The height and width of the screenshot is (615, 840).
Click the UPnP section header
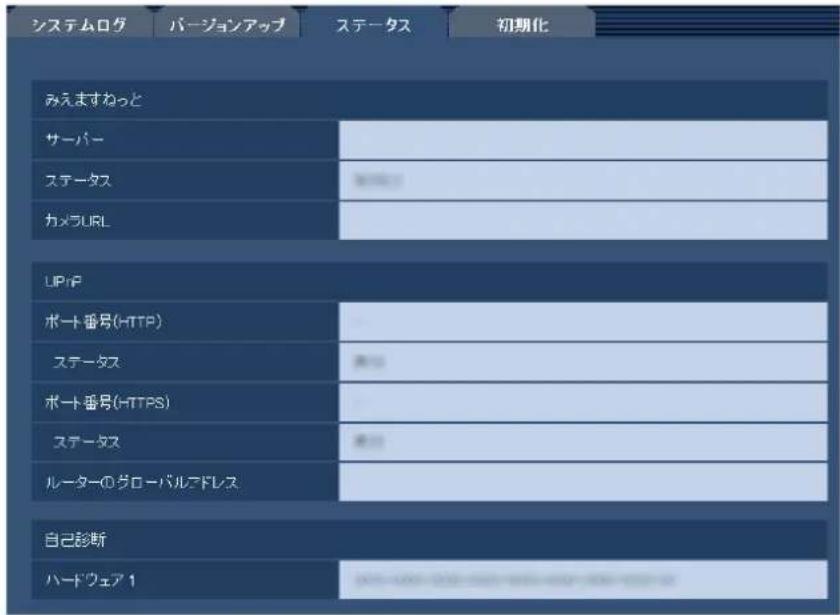pos(430,281)
